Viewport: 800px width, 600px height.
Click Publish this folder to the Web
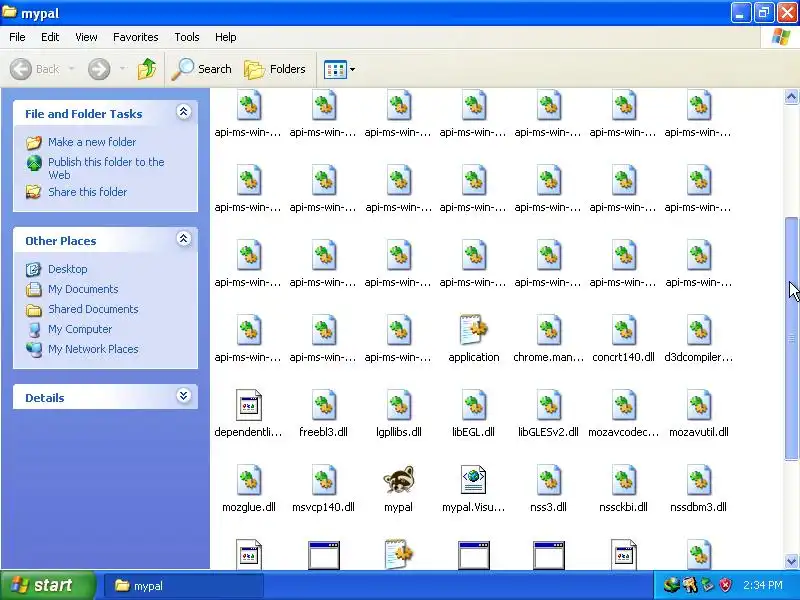tap(106, 168)
